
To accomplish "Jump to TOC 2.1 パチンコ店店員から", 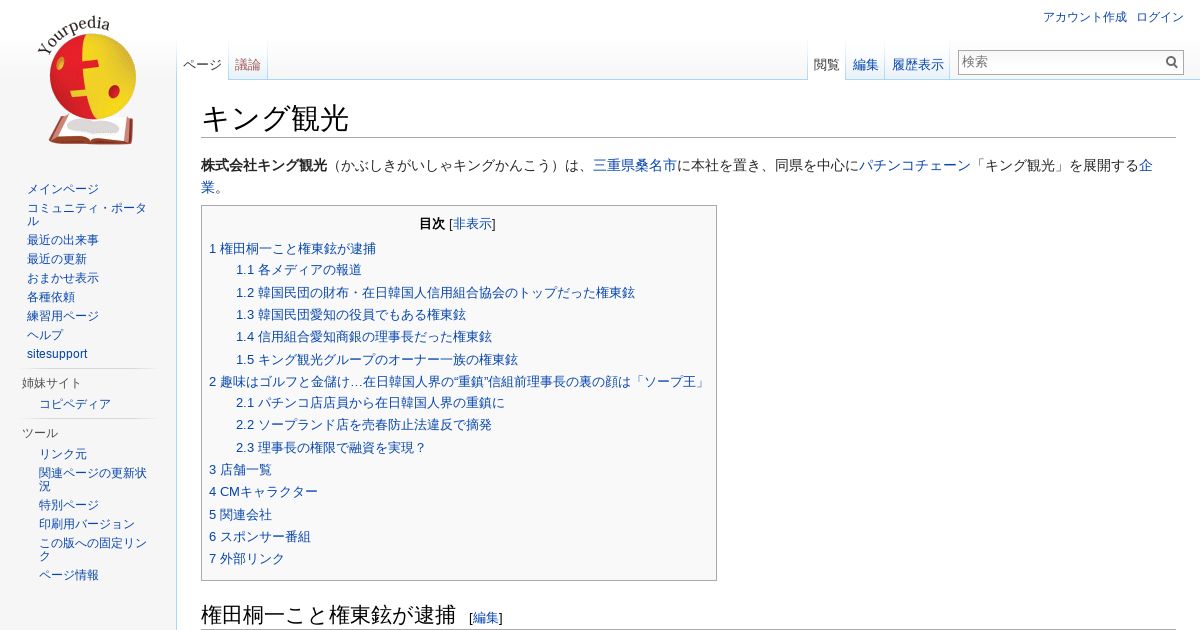I will pyautogui.click(x=370, y=403).
